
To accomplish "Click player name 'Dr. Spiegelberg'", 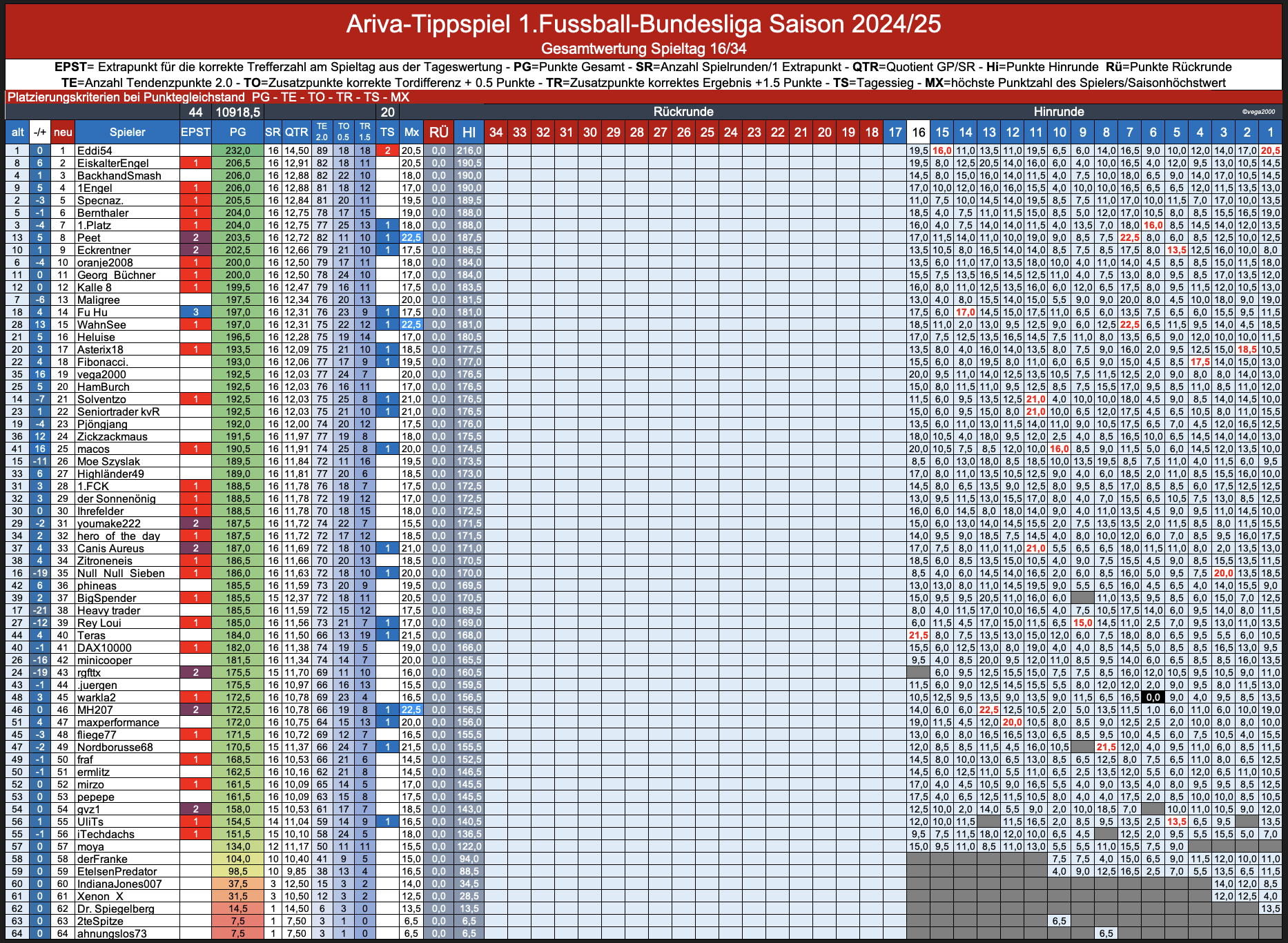I will pyautogui.click(x=115, y=908).
